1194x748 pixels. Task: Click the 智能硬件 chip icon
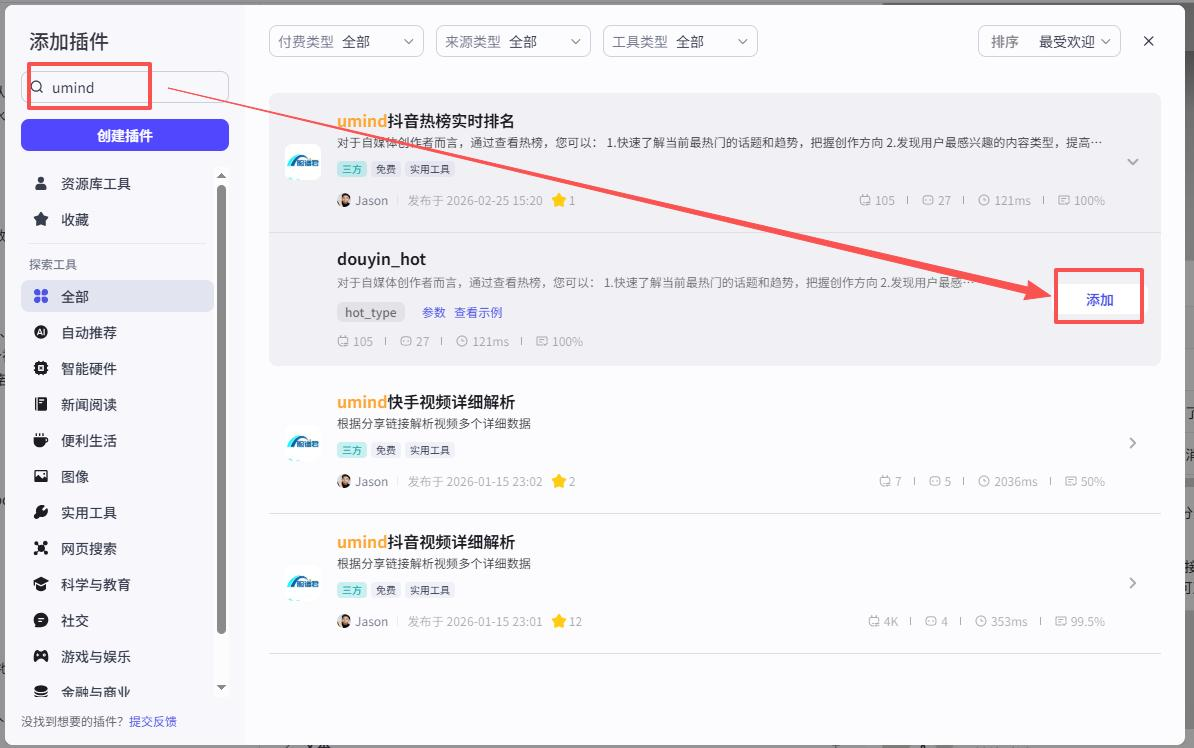pyautogui.click(x=41, y=369)
